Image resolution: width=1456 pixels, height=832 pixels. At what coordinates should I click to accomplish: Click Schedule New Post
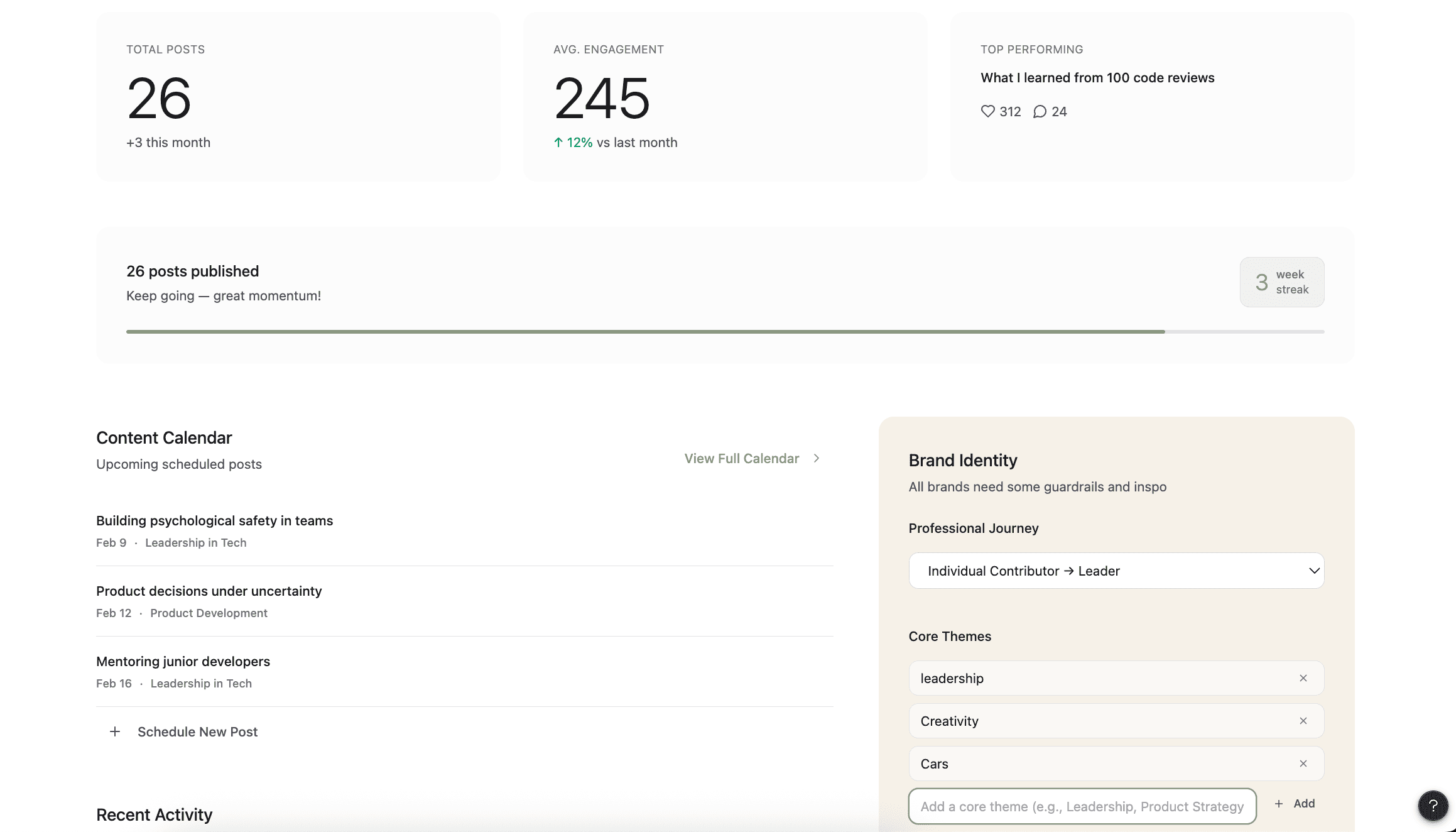coord(198,731)
